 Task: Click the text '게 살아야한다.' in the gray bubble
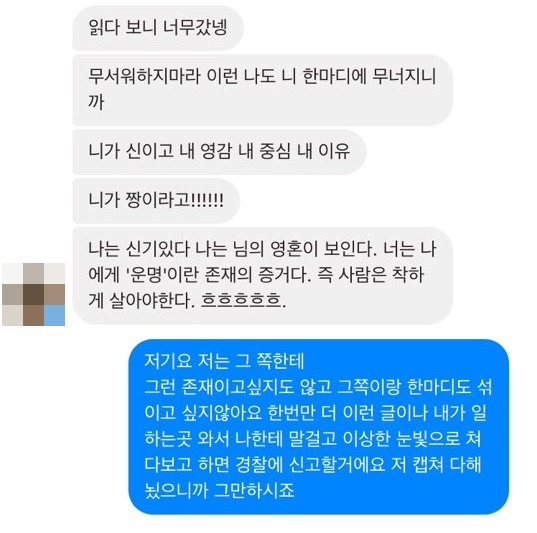point(142,300)
